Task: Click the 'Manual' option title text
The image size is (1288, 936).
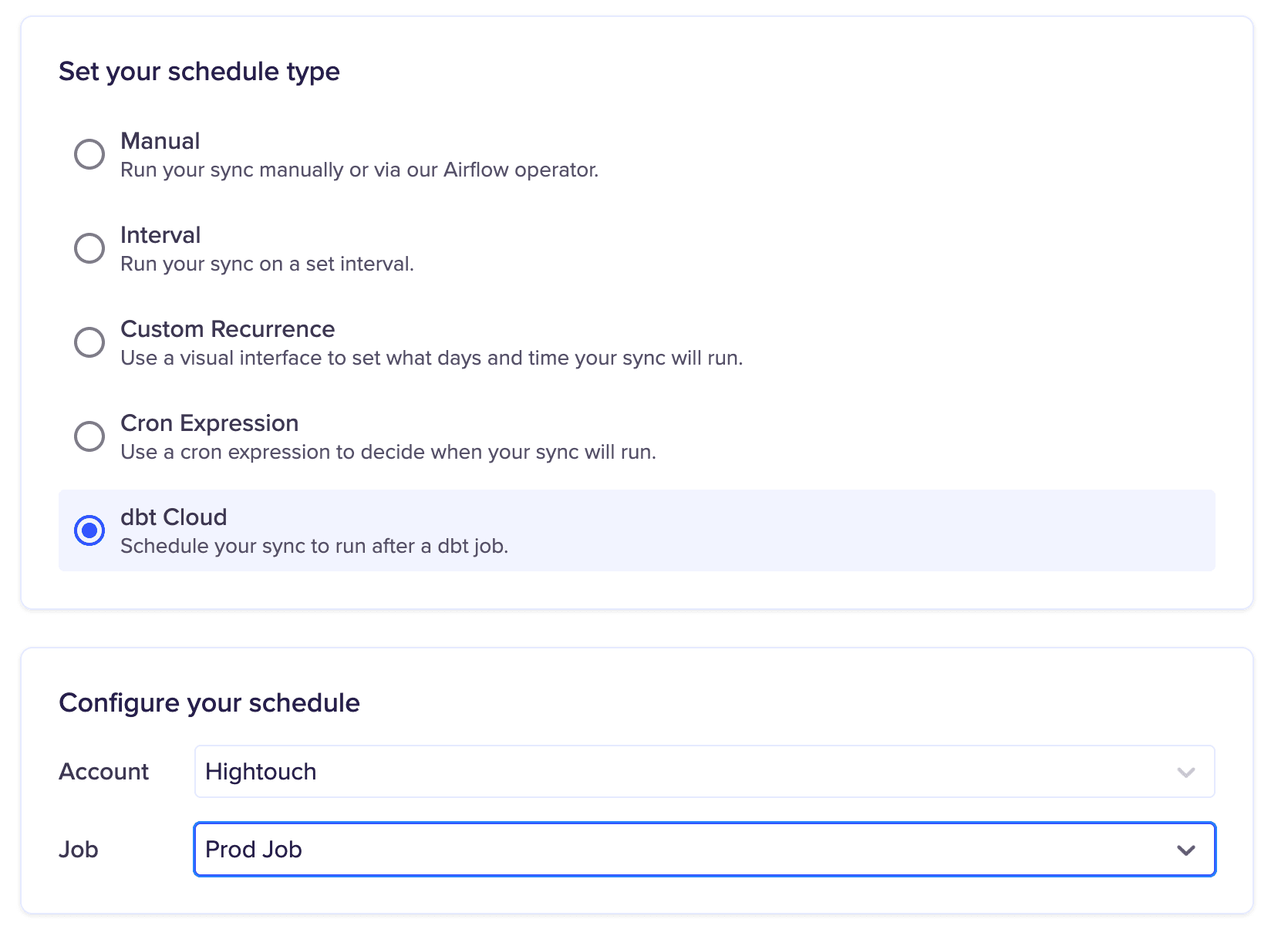Action: click(x=160, y=141)
